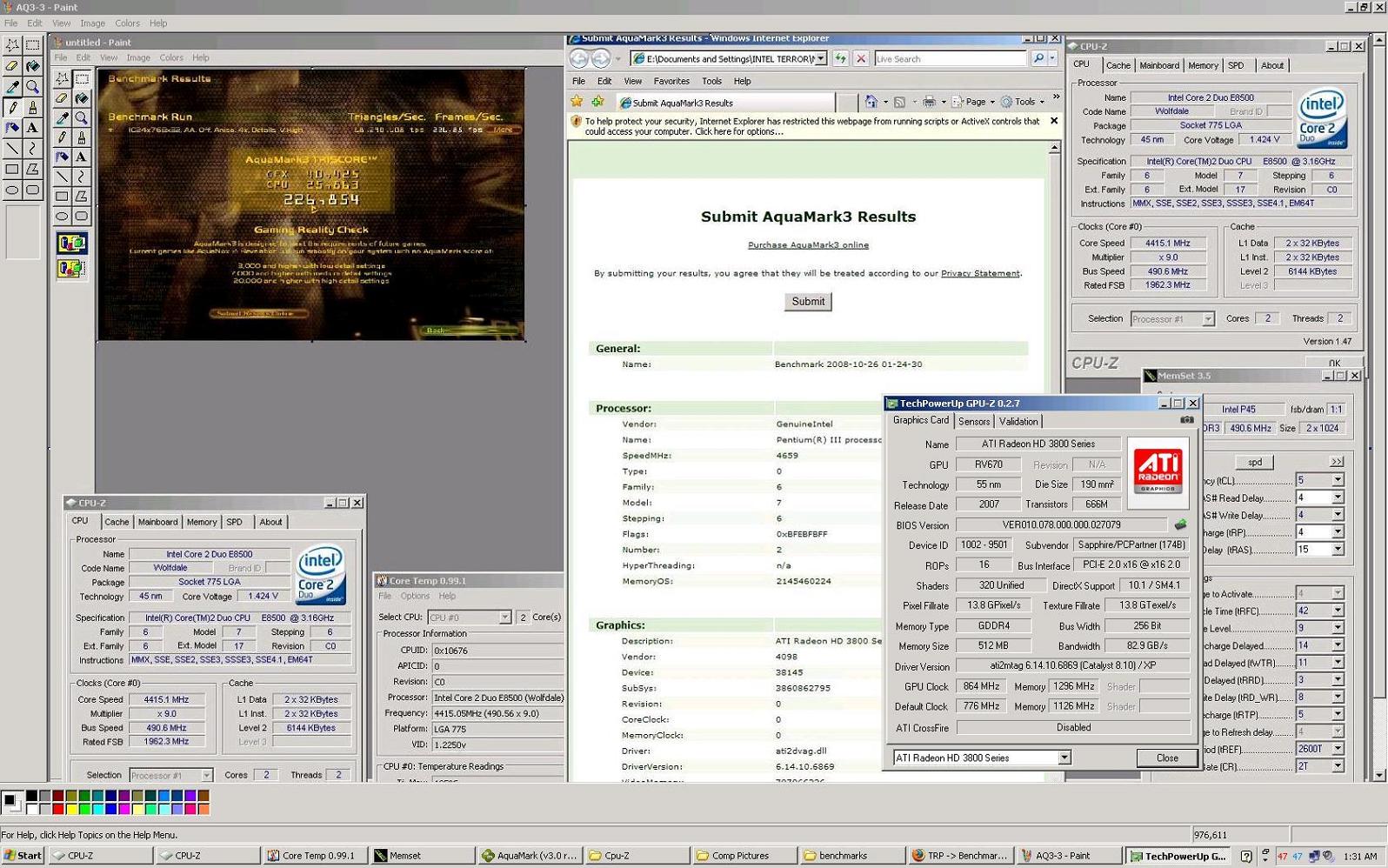The height and width of the screenshot is (868, 1388).
Task: Choose transparent selection option in untitled Paint
Action: [71, 268]
